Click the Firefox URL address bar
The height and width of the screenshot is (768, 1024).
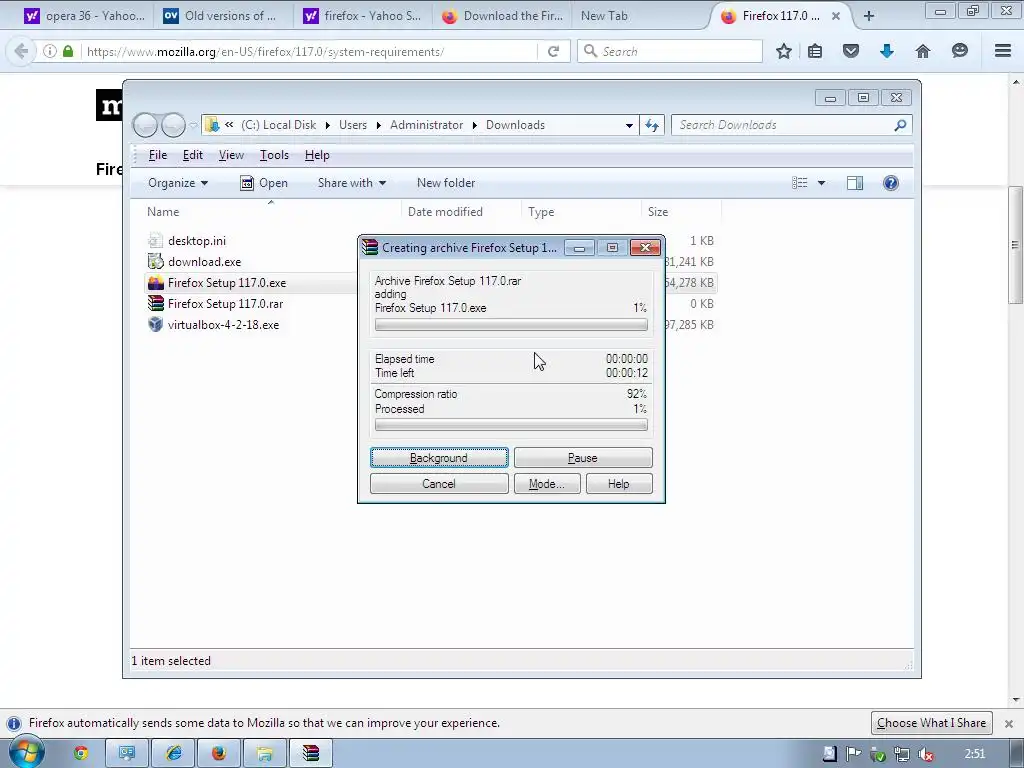(310, 52)
